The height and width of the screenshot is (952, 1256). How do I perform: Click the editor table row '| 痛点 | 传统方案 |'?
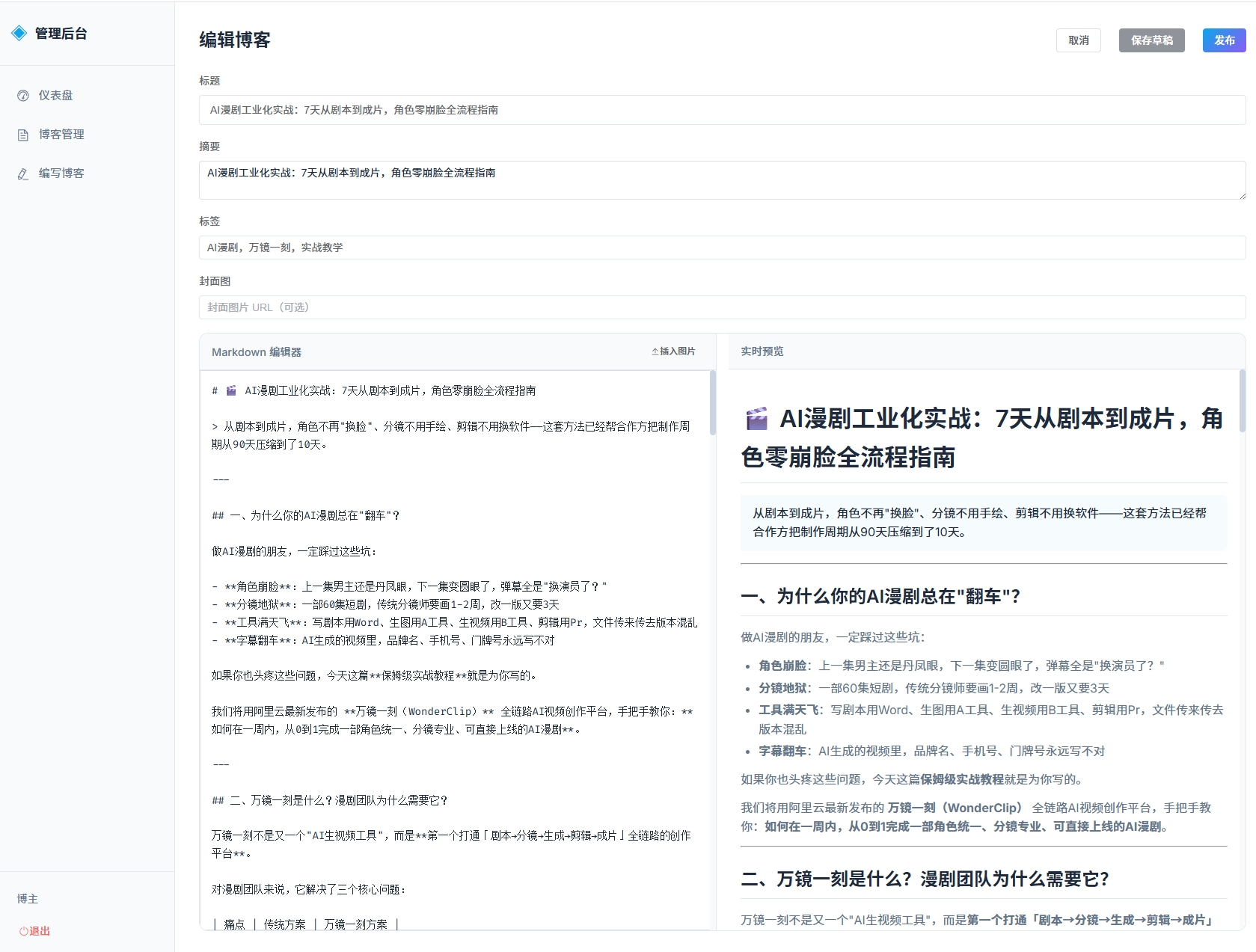point(305,924)
